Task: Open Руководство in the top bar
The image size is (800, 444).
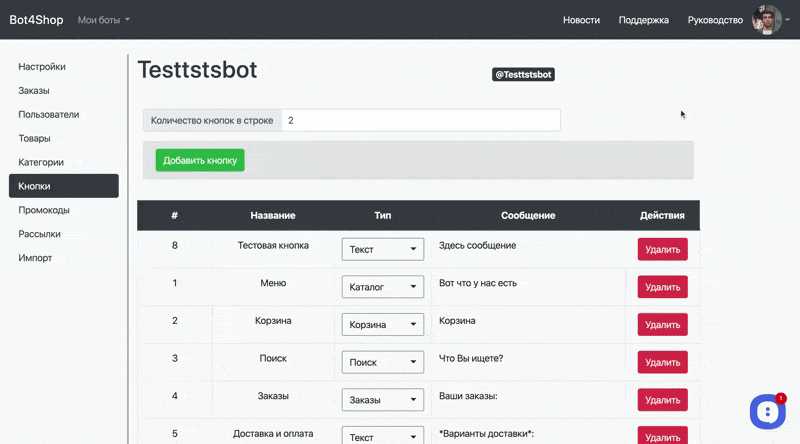Action: pos(715,20)
